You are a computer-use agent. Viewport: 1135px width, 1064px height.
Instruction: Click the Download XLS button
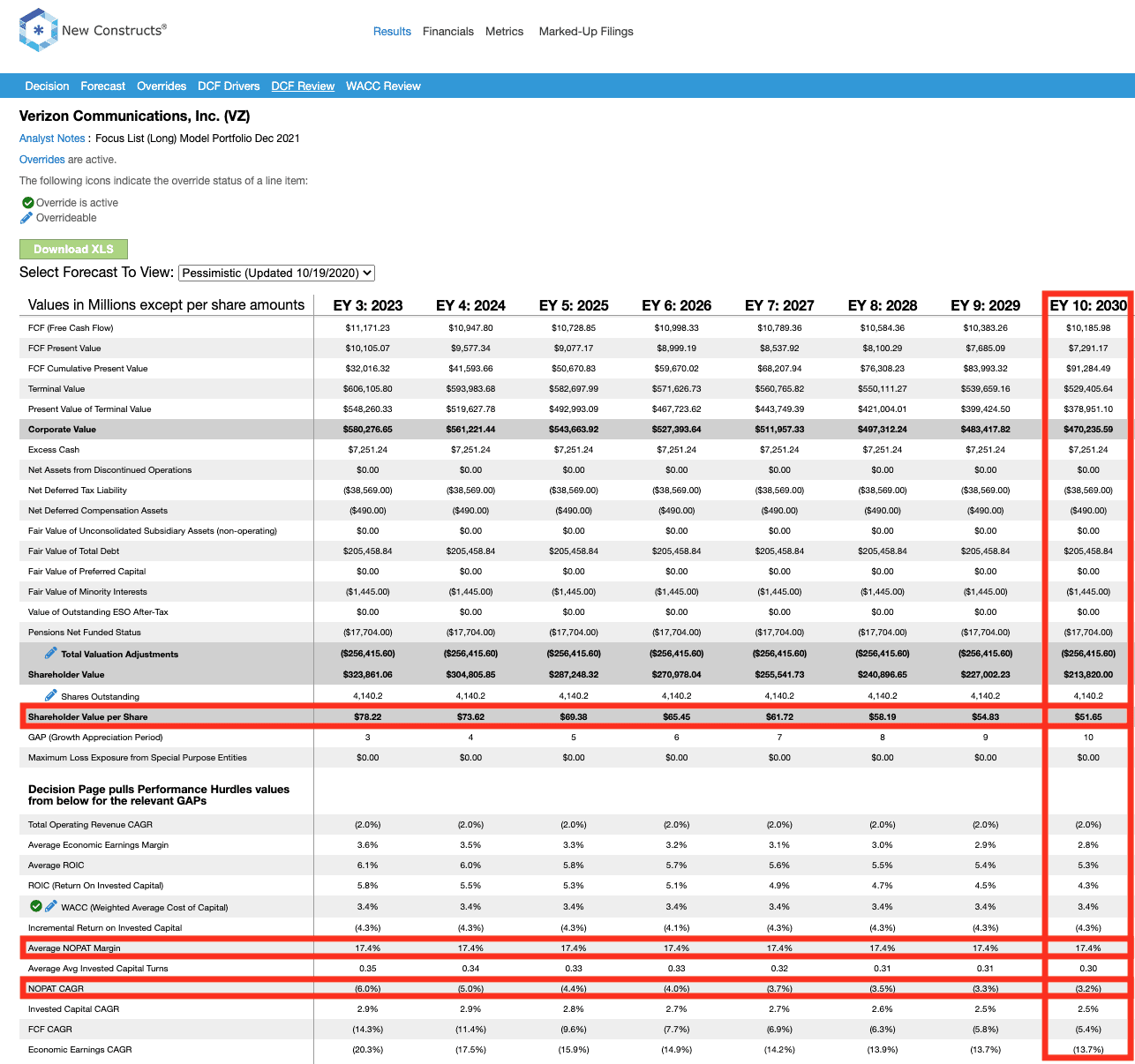(x=73, y=249)
